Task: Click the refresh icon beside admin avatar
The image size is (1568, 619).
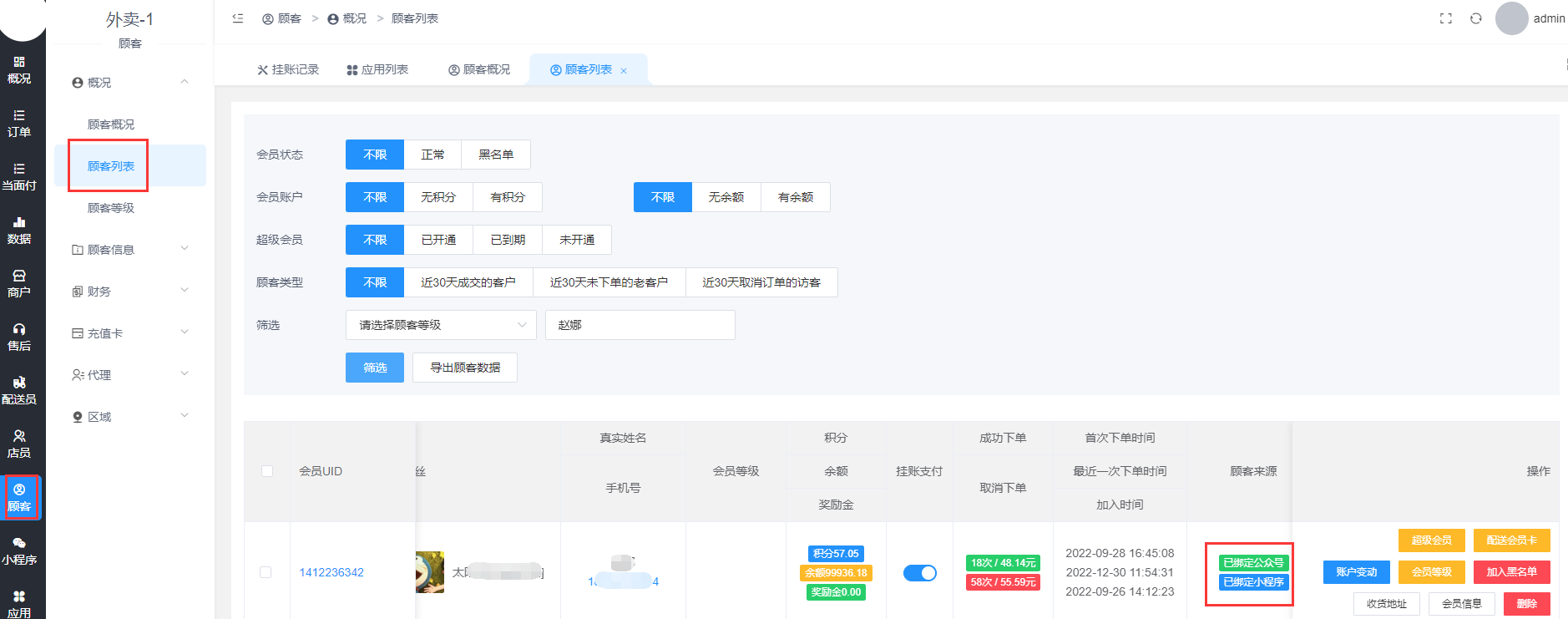Action: pyautogui.click(x=1476, y=18)
